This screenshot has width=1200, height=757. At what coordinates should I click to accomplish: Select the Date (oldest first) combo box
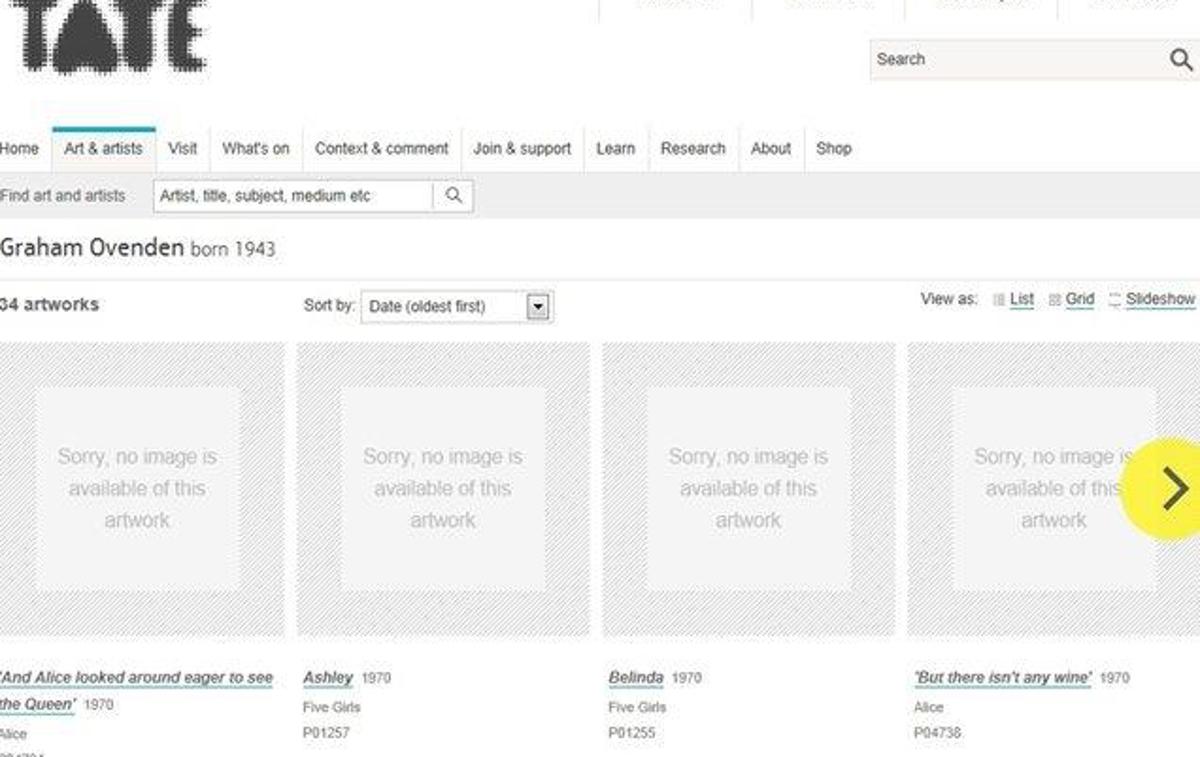tap(457, 307)
